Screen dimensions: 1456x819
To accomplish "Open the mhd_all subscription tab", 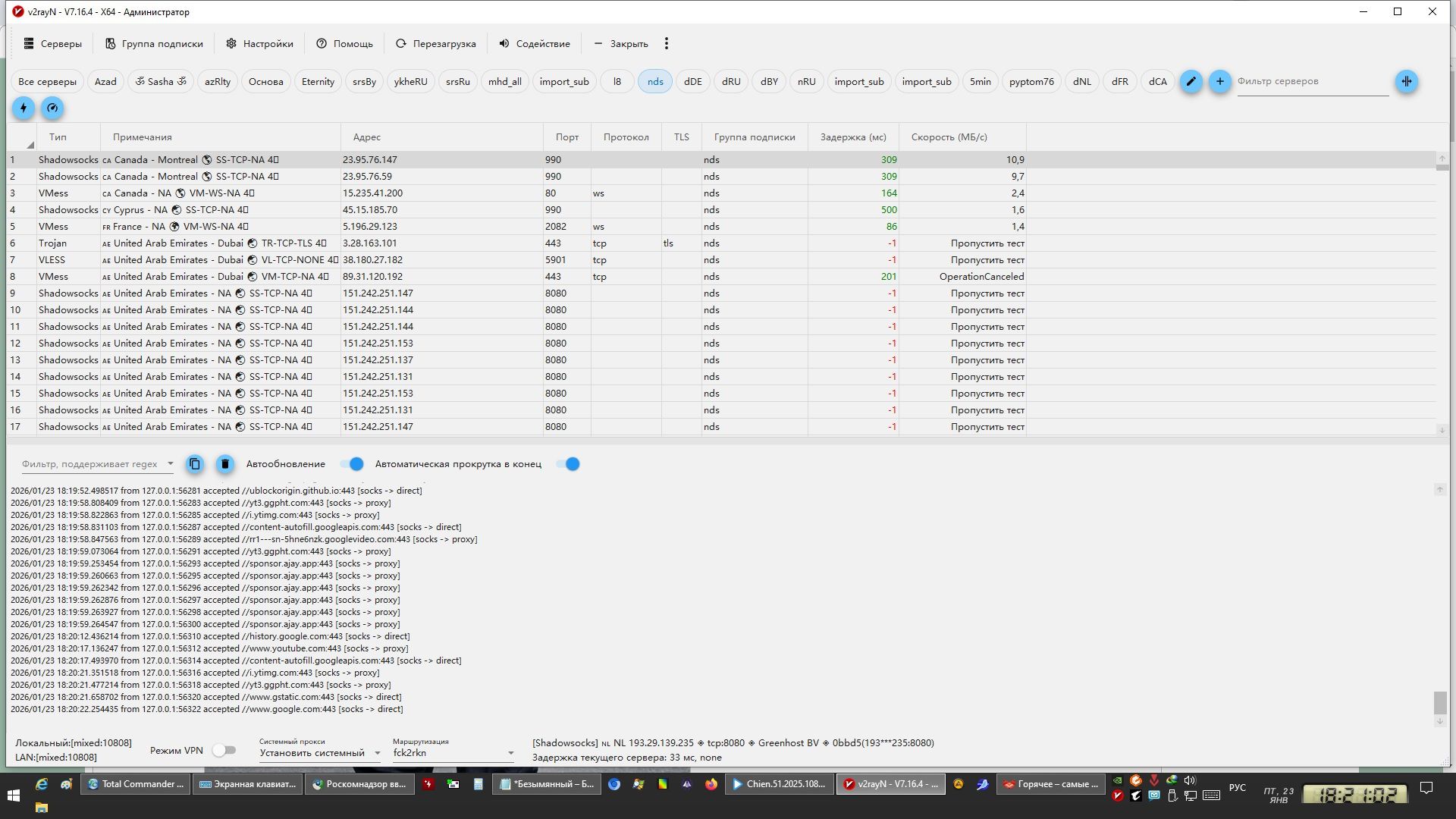I will click(x=504, y=81).
